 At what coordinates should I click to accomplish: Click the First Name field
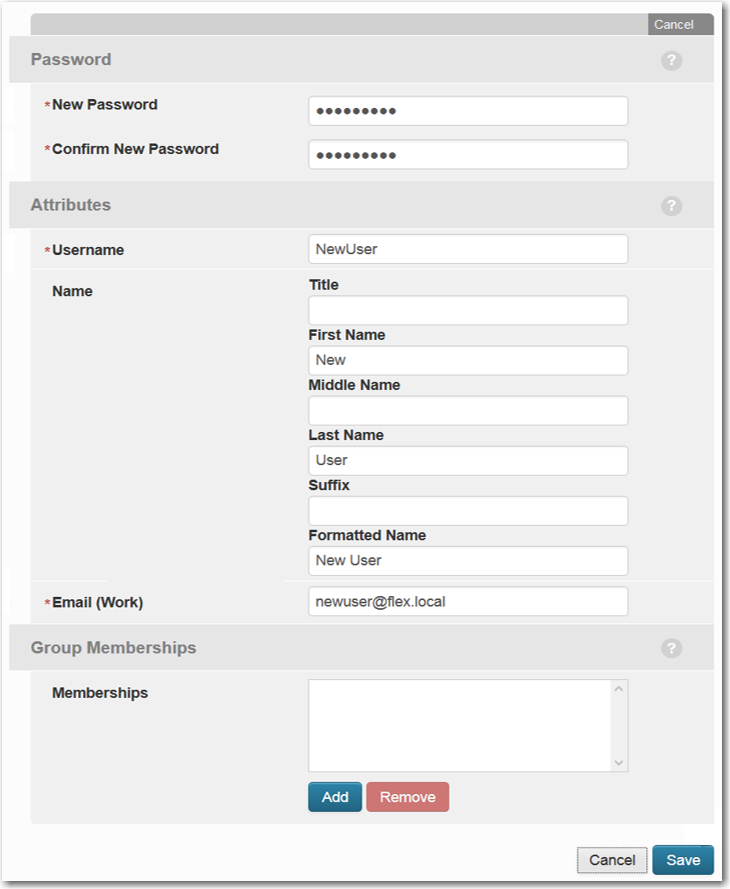pos(467,360)
